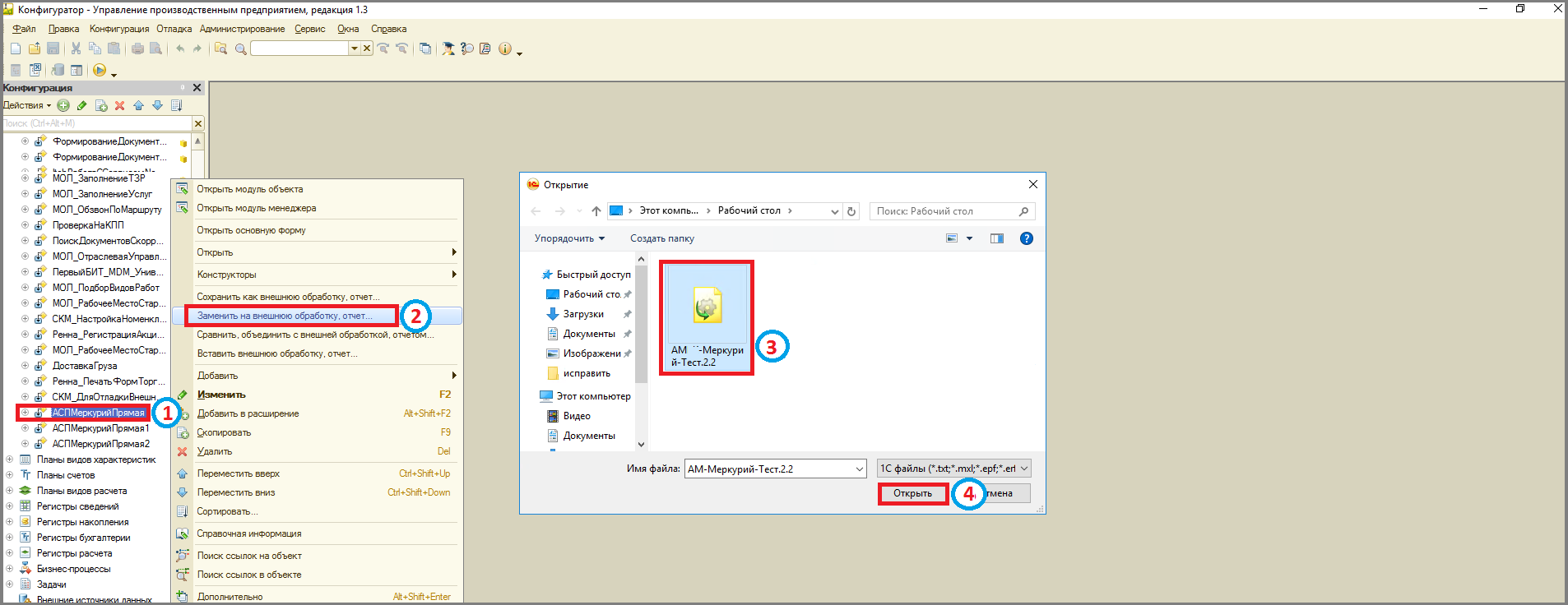Image resolution: width=1568 pixels, height=605 pixels.
Task: Expand the АСПМеркурийПрямая1 tree node
Action: 26,428
